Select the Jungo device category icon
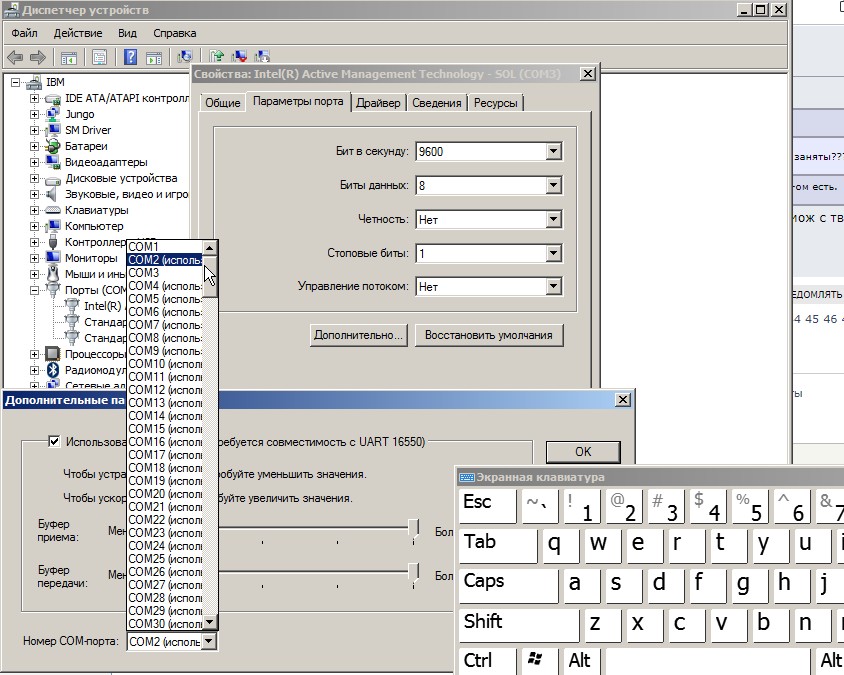This screenshot has width=844, height=675. 53,114
